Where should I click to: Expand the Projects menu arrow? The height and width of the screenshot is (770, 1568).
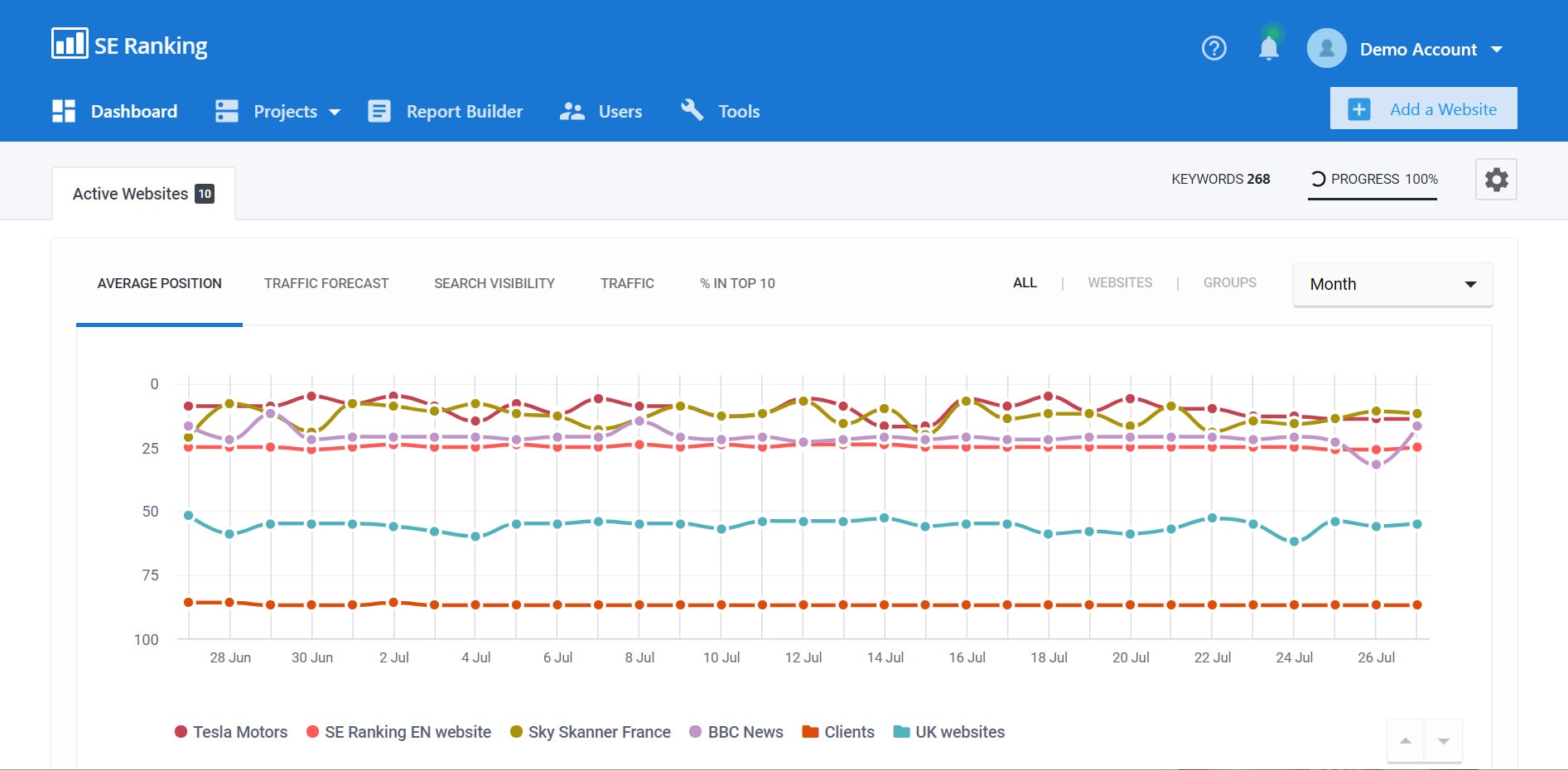335,112
